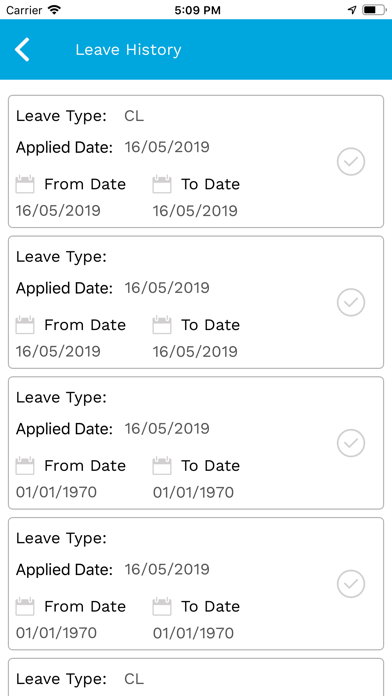Click From Date calendar icon in first card

point(25,184)
